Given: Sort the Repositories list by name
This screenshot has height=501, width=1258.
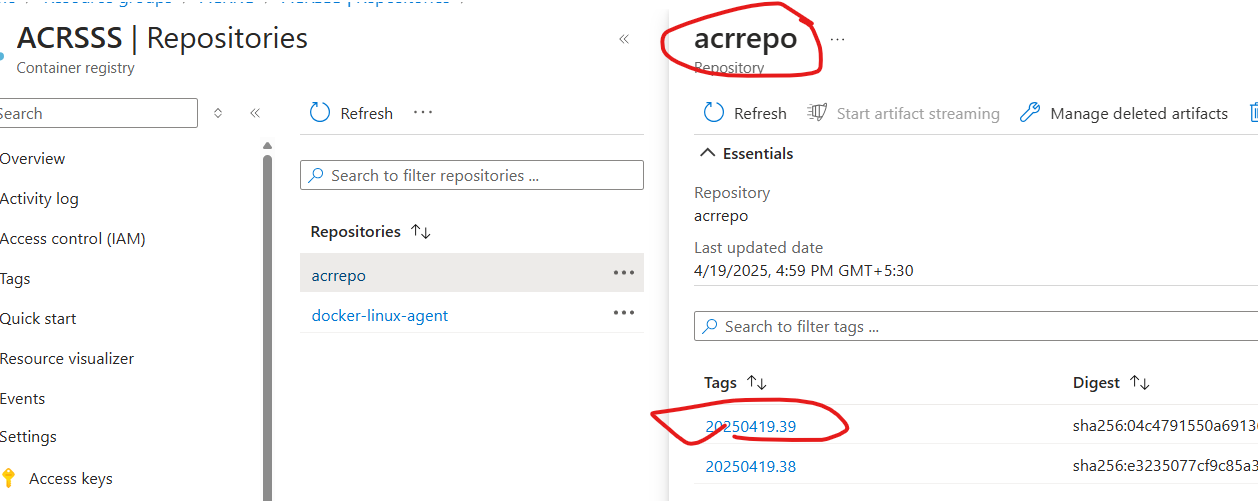Looking at the screenshot, I should click(x=421, y=231).
